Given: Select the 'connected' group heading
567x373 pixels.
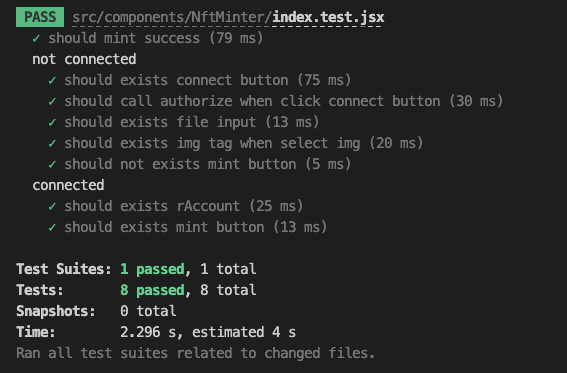Looking at the screenshot, I should pyautogui.click(x=68, y=185).
